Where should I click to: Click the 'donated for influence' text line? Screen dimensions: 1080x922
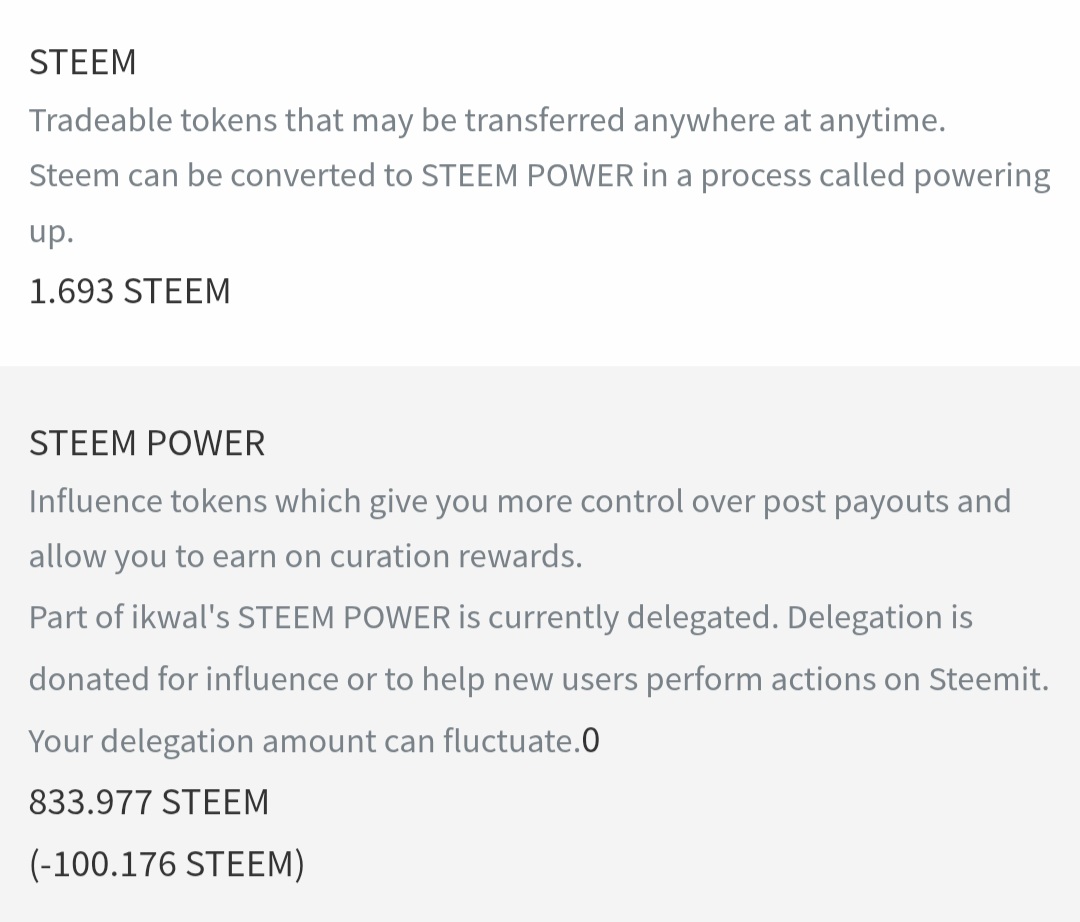click(539, 680)
